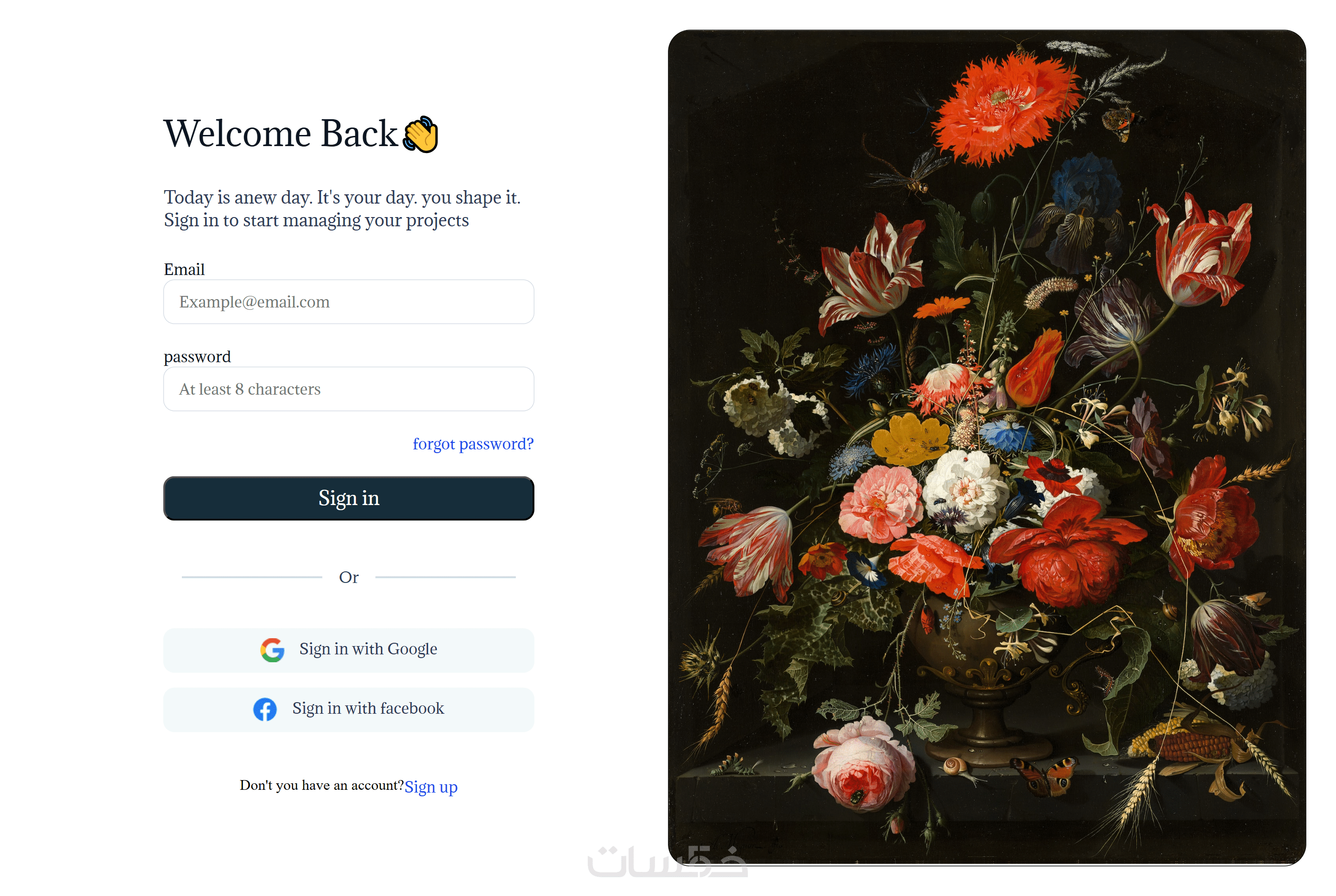The height and width of the screenshot is (896, 1336).
Task: Click the Email field label
Action: click(x=184, y=269)
